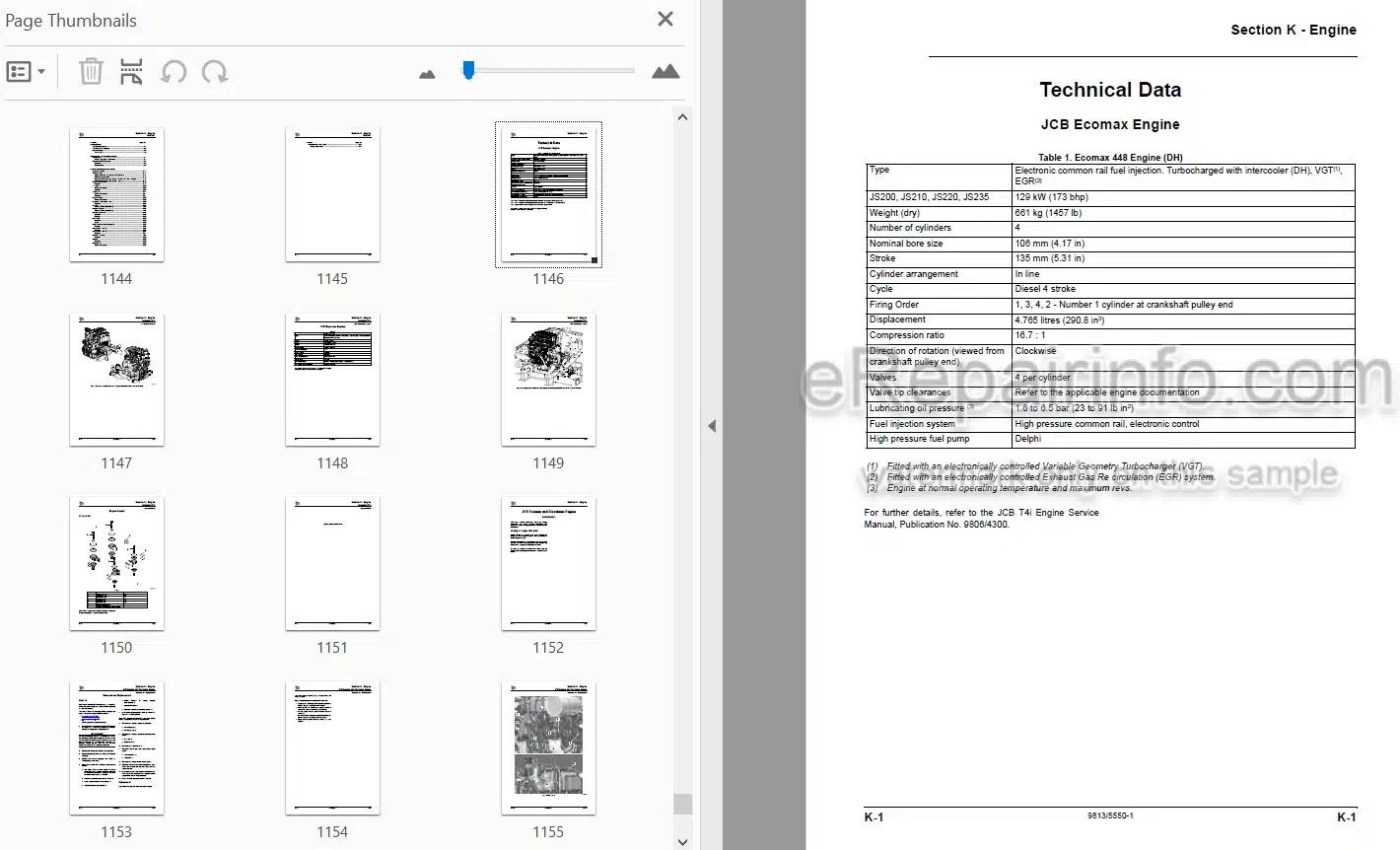Click the 'Nominal bore size' row label
The height and width of the screenshot is (850, 1400).
click(x=906, y=244)
